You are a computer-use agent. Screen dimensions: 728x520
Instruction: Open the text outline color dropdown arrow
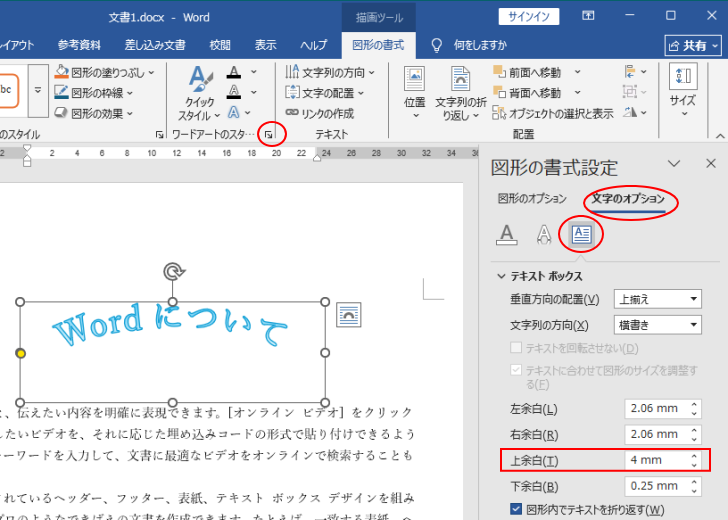click(x=254, y=92)
